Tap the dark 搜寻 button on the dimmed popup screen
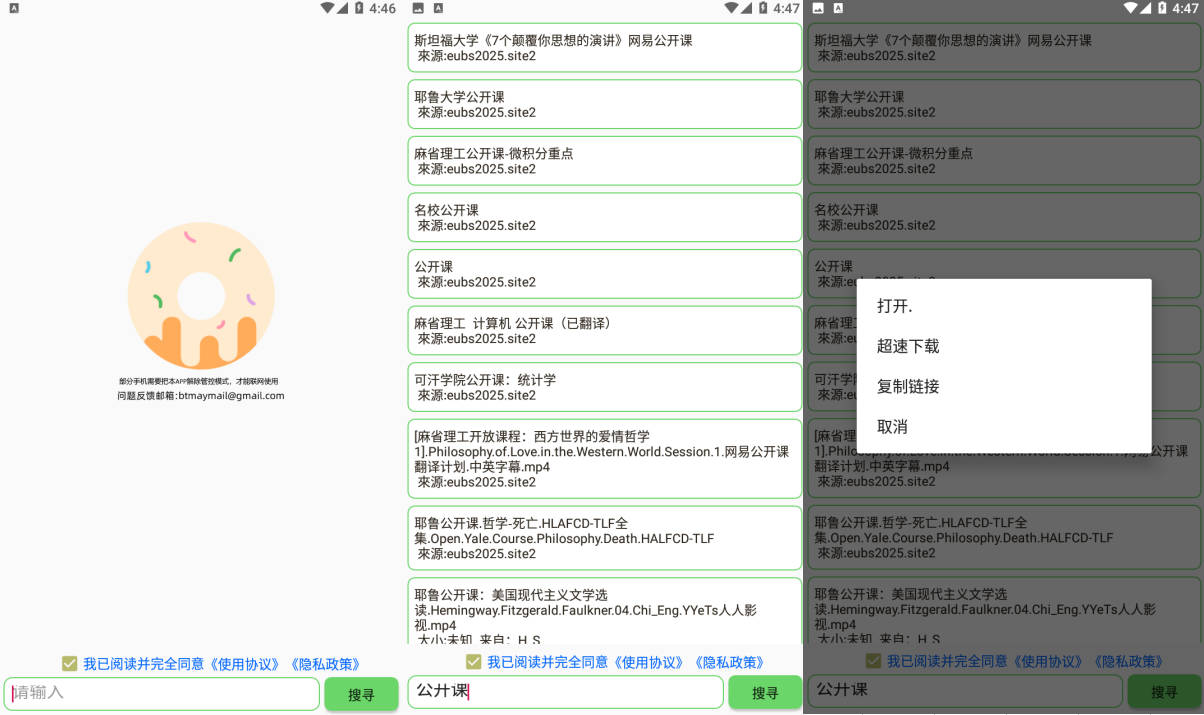This screenshot has height=715, width=1204. pyautogui.click(x=1165, y=692)
